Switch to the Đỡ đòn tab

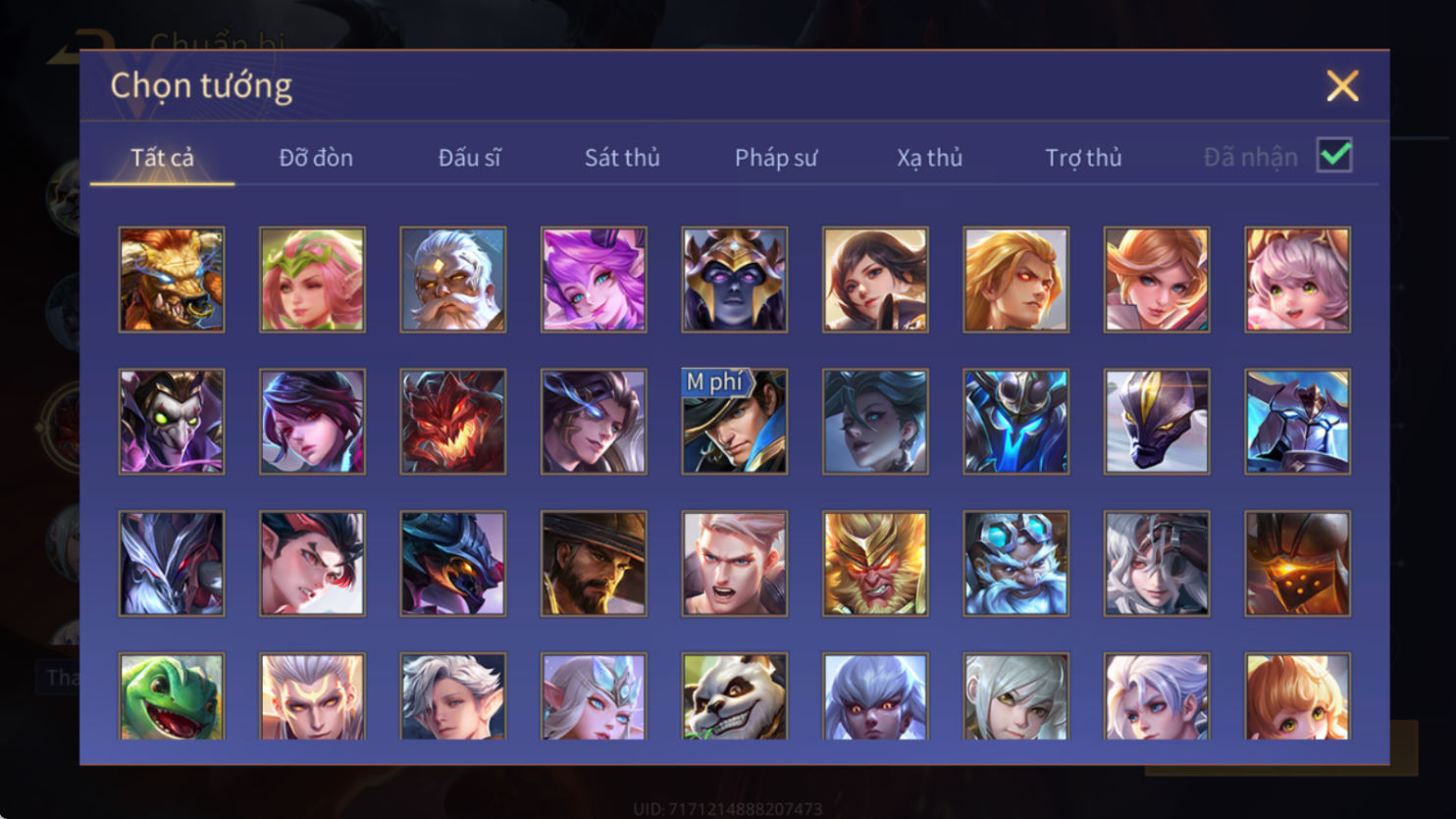click(x=316, y=157)
